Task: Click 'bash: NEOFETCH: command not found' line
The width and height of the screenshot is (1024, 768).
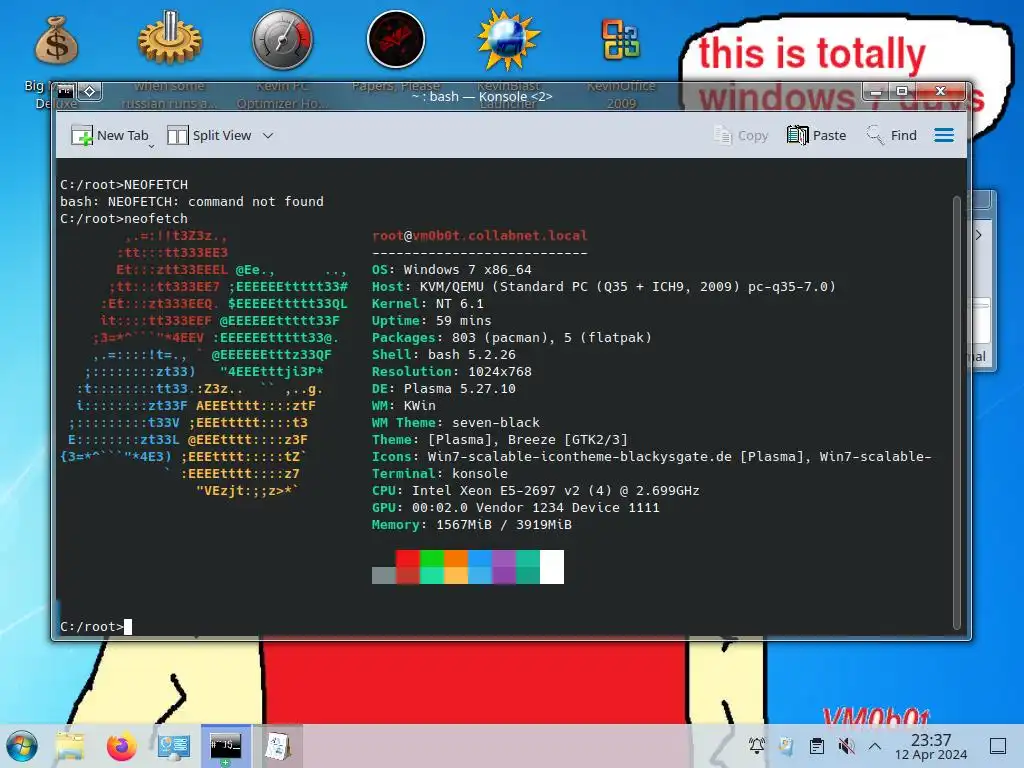Action: pyautogui.click(x=191, y=202)
